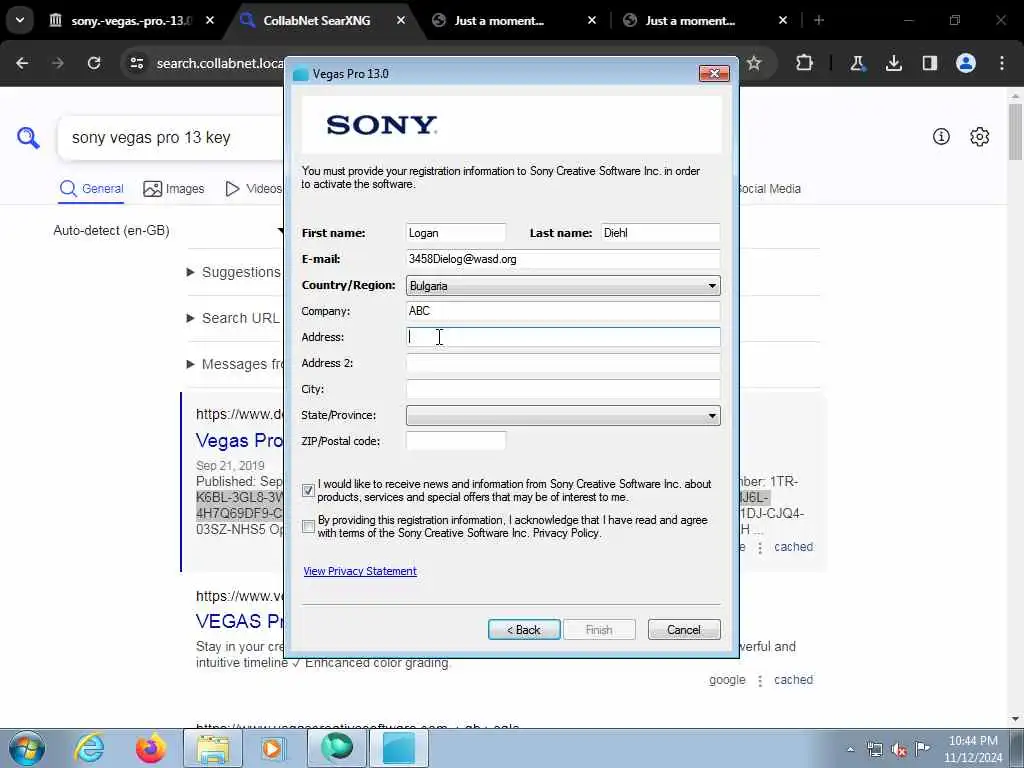Click the Cancel button in installer dialog
This screenshot has width=1024, height=768.
[684, 630]
